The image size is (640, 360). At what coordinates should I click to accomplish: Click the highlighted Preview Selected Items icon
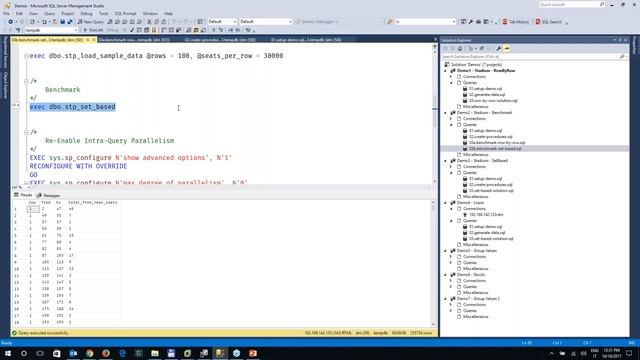507,49
